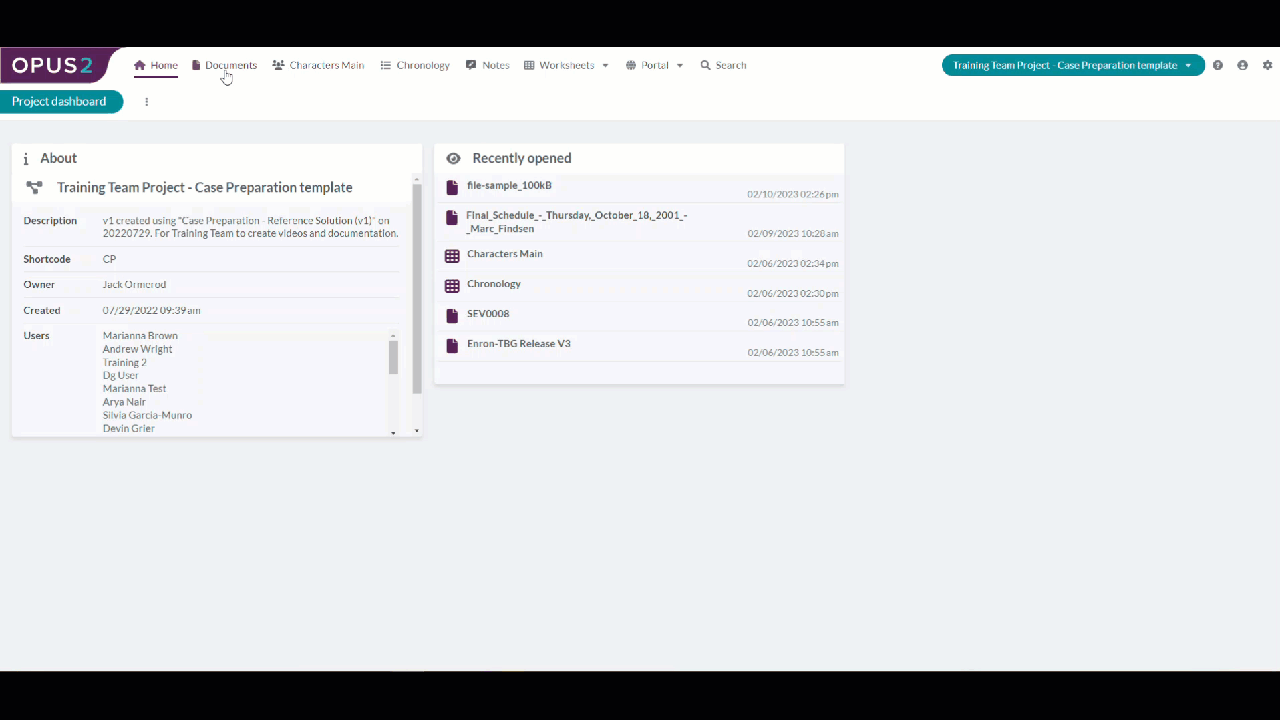1280x720 pixels.
Task: Select user Silvia Garcia-Munro
Action: [x=147, y=415]
